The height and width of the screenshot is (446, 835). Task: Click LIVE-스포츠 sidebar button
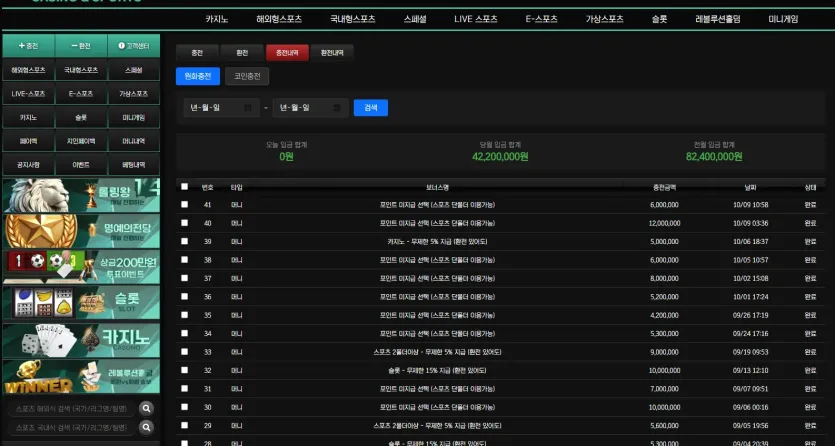click(x=28, y=94)
